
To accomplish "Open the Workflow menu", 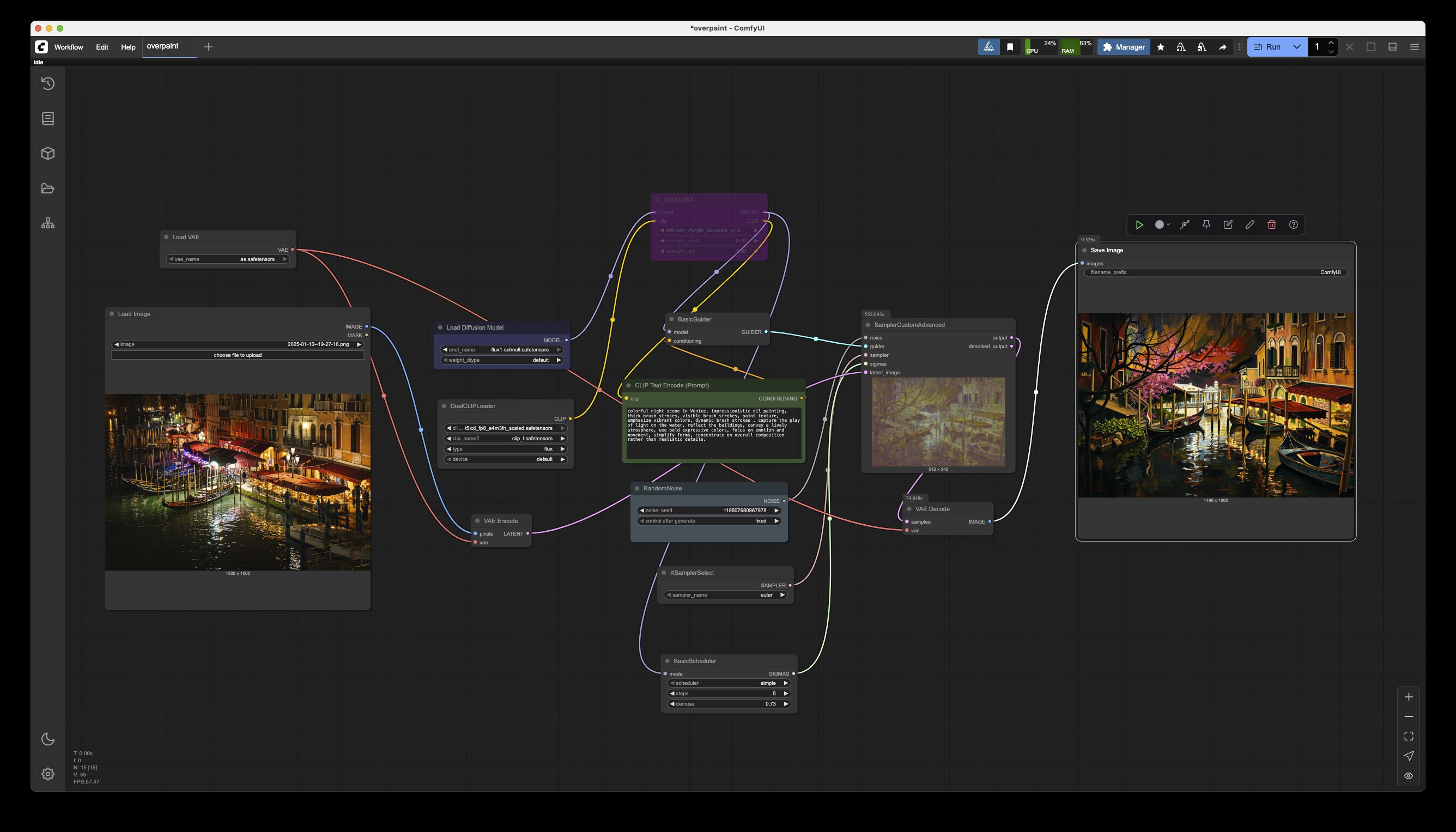I will (x=69, y=47).
